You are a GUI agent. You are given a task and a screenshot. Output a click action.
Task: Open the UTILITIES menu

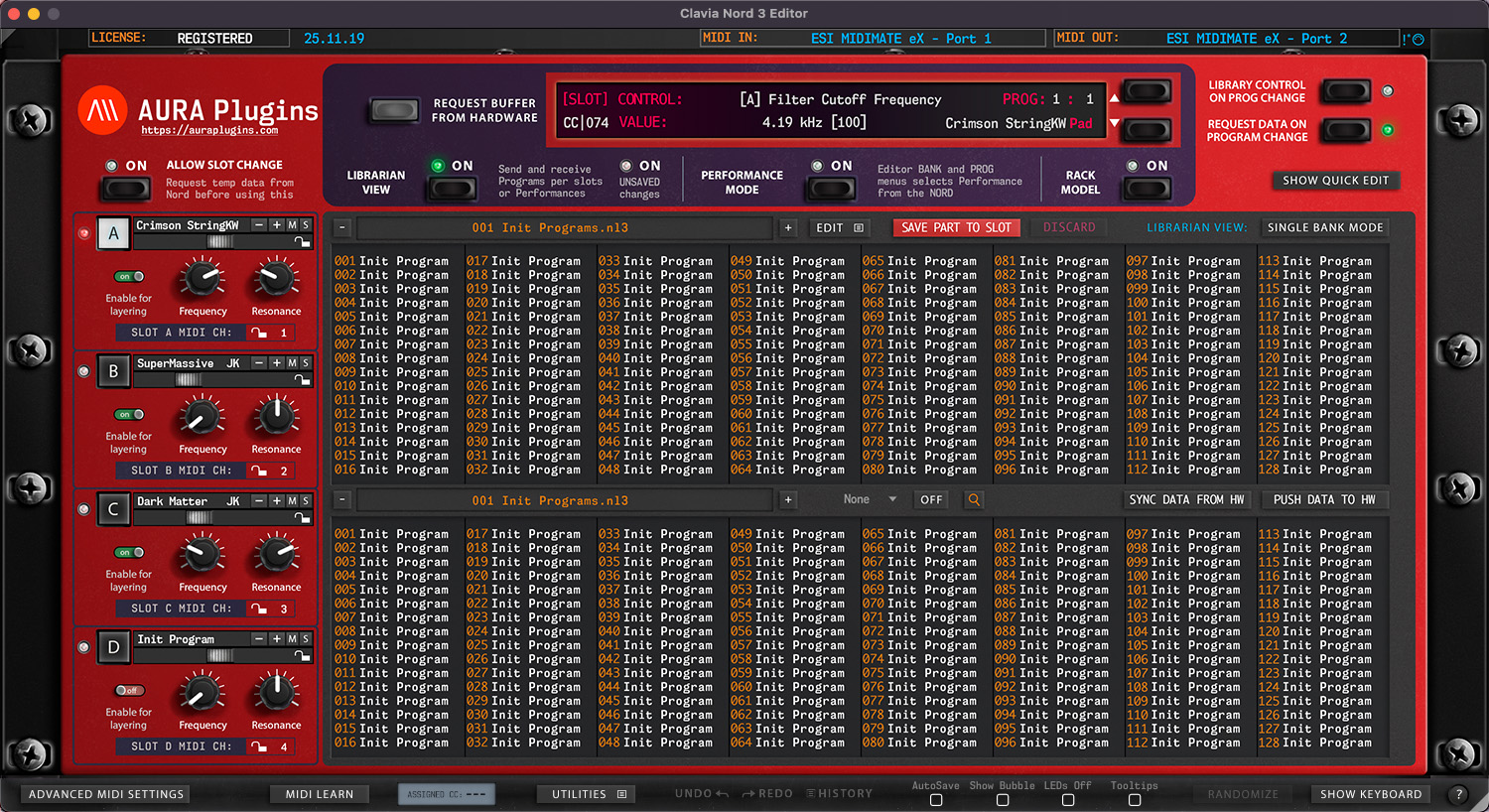click(589, 794)
